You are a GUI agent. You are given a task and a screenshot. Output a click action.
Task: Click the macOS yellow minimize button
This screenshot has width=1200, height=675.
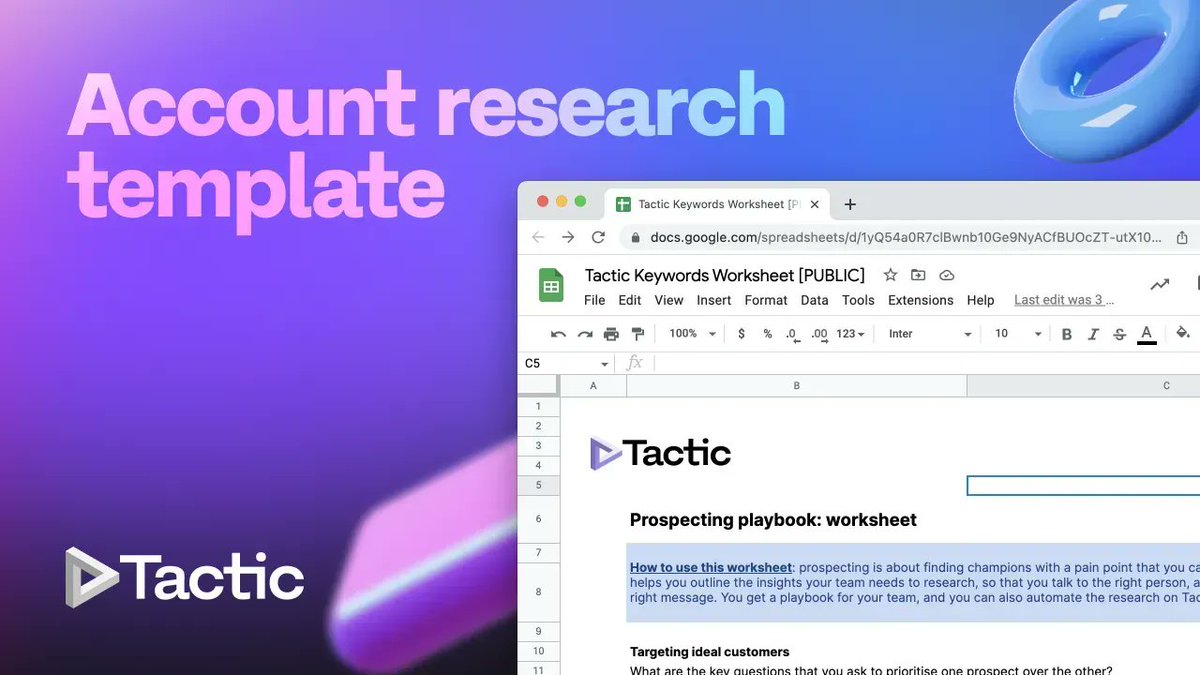562,202
